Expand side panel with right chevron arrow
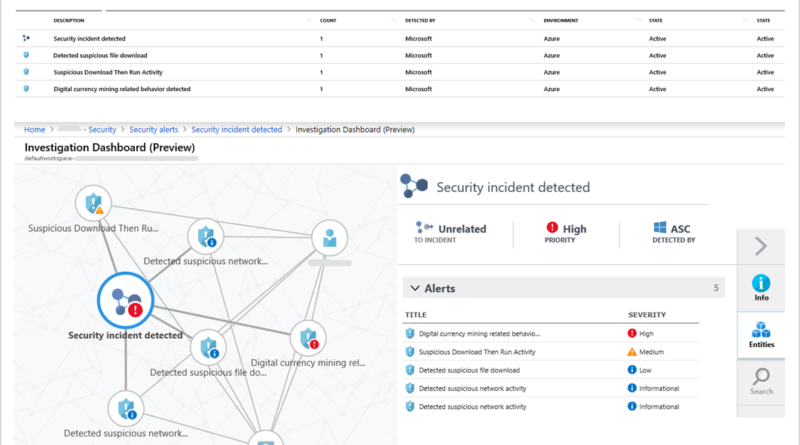 point(761,246)
